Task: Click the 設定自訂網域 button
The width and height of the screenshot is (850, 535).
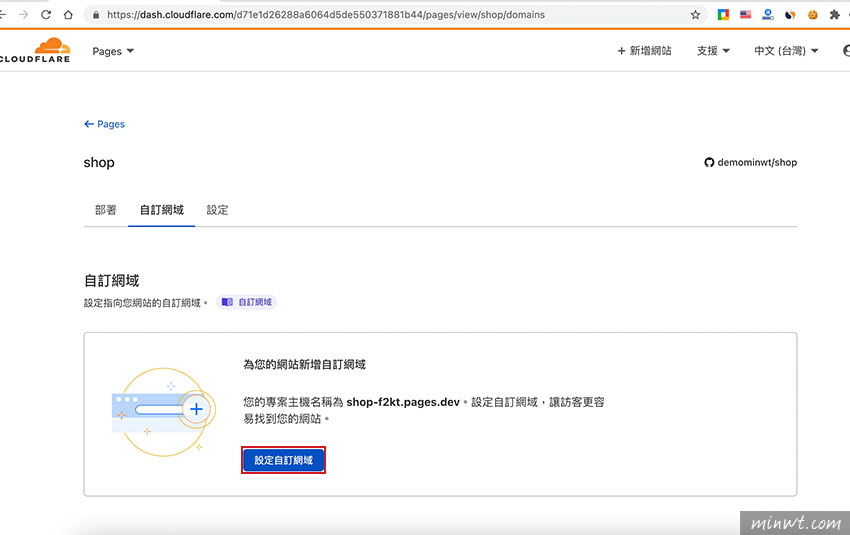Action: click(284, 460)
